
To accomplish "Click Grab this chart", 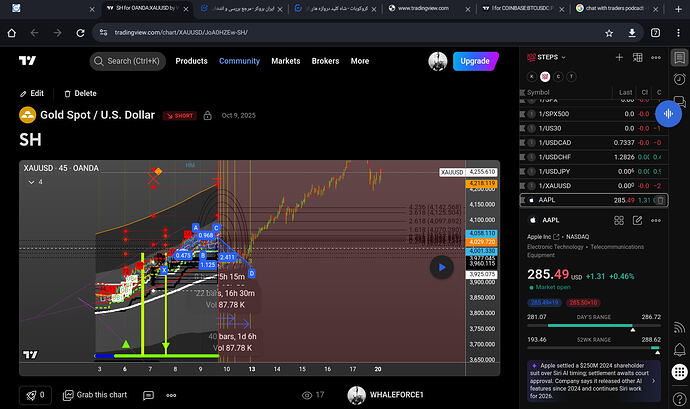I will 95,395.
